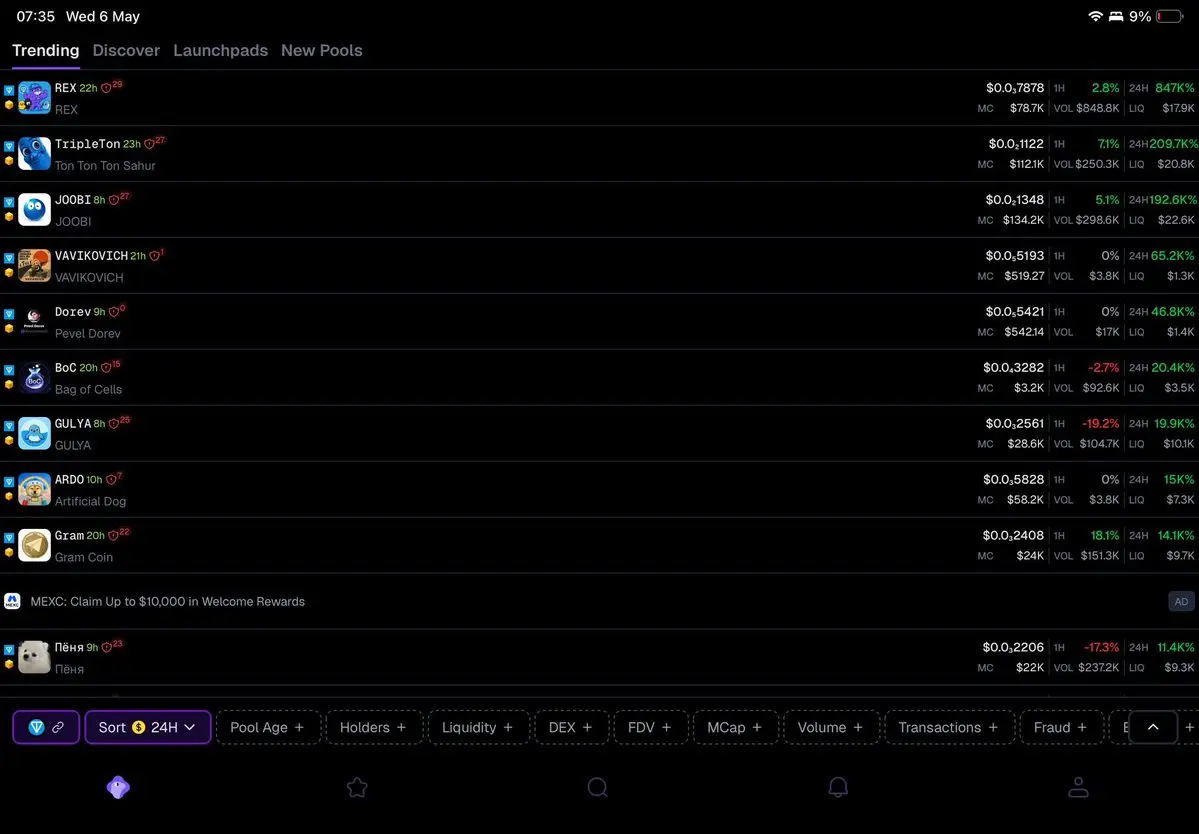Add the DEX filter
This screenshot has height=834, width=1199.
570,727
